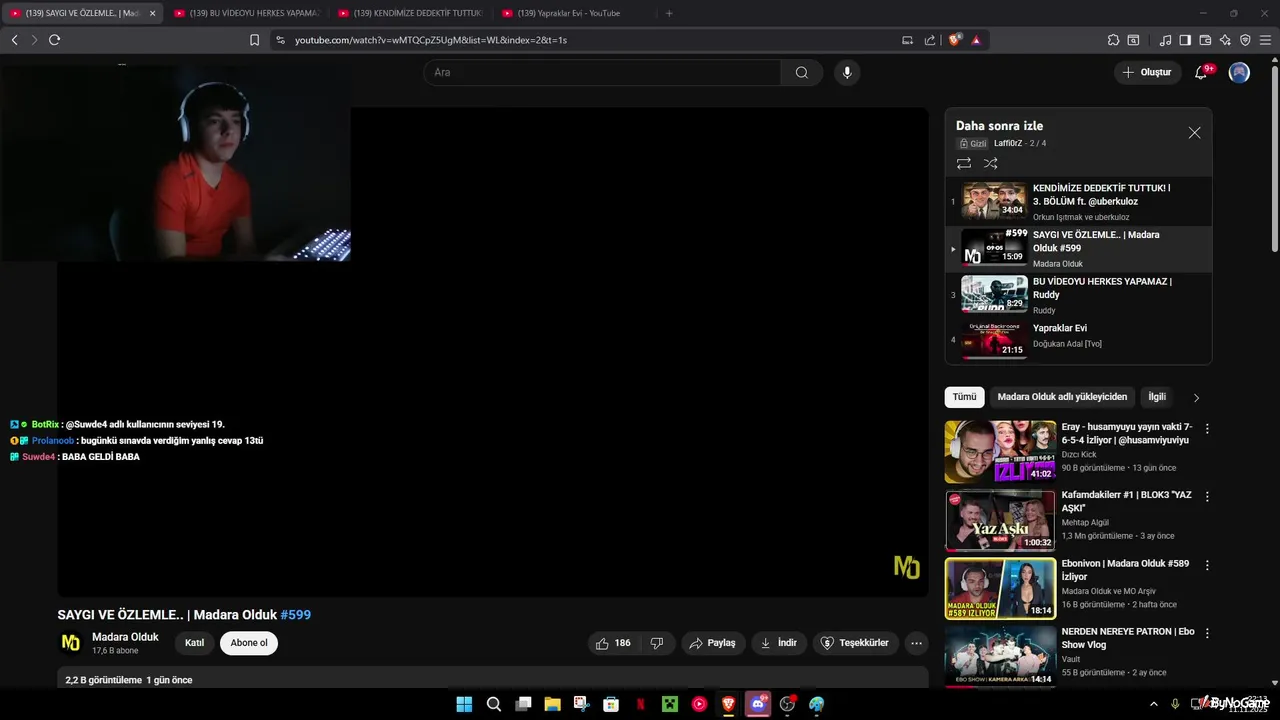The width and height of the screenshot is (1280, 720).
Task: Open options menu for 'Kafamdakilerr #1' video
Action: point(1207,496)
